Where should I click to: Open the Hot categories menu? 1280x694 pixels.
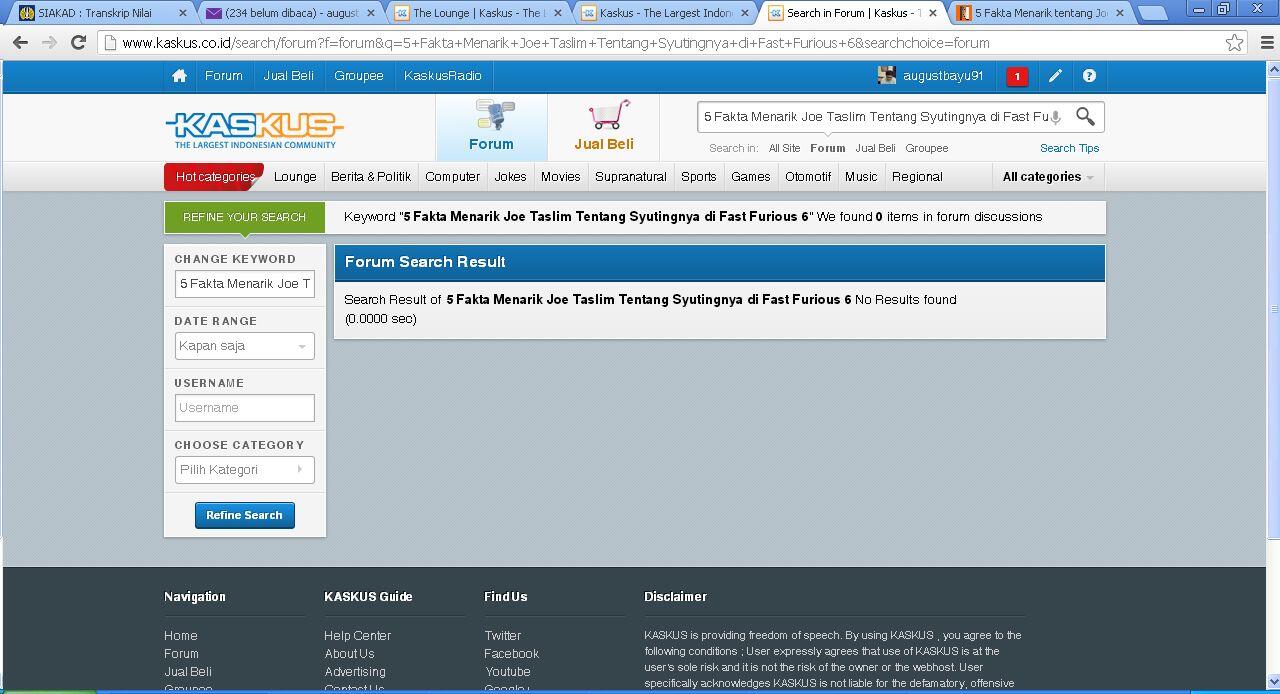(214, 177)
